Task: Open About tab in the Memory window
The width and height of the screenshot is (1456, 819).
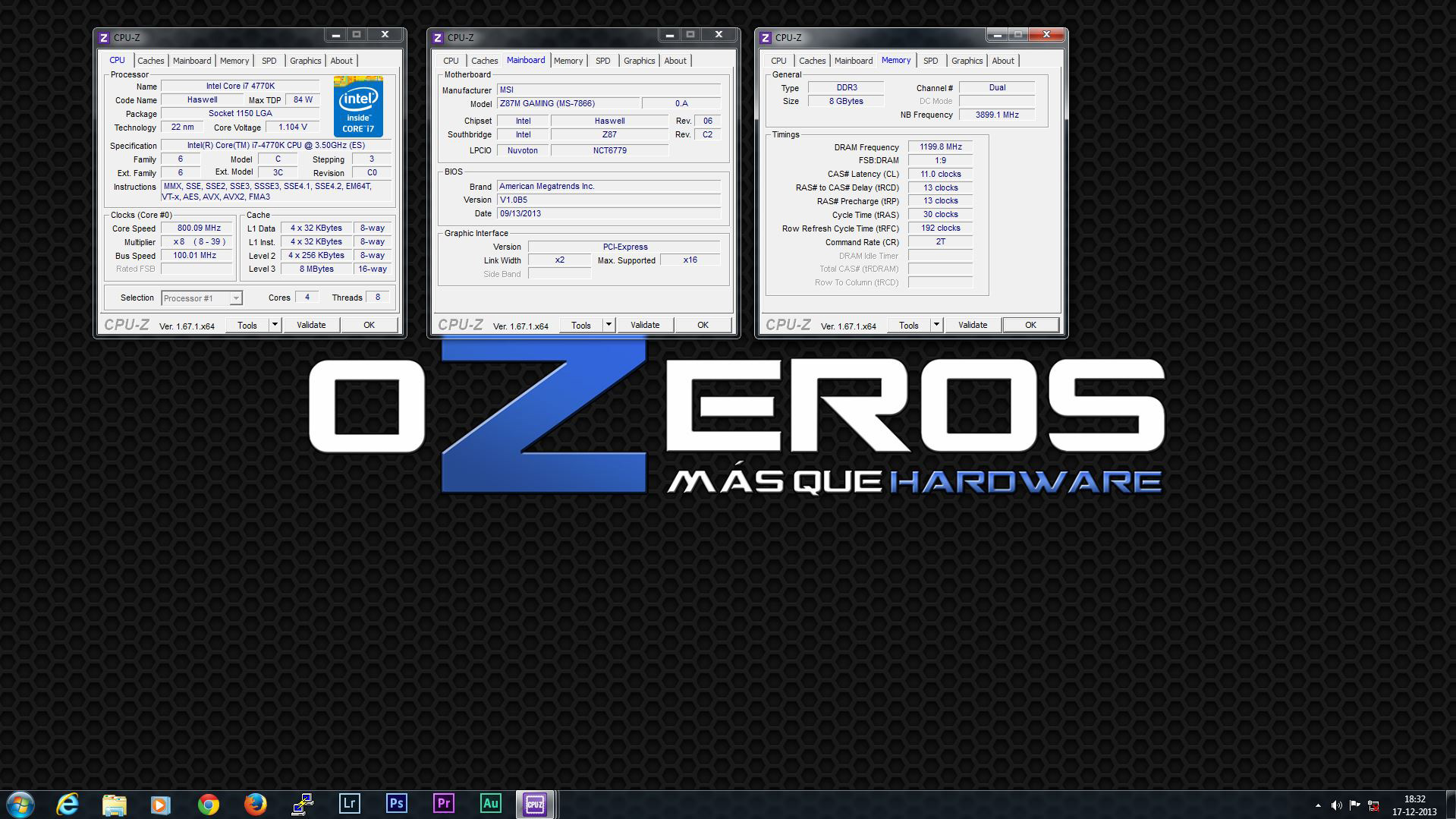Action: click(1003, 61)
